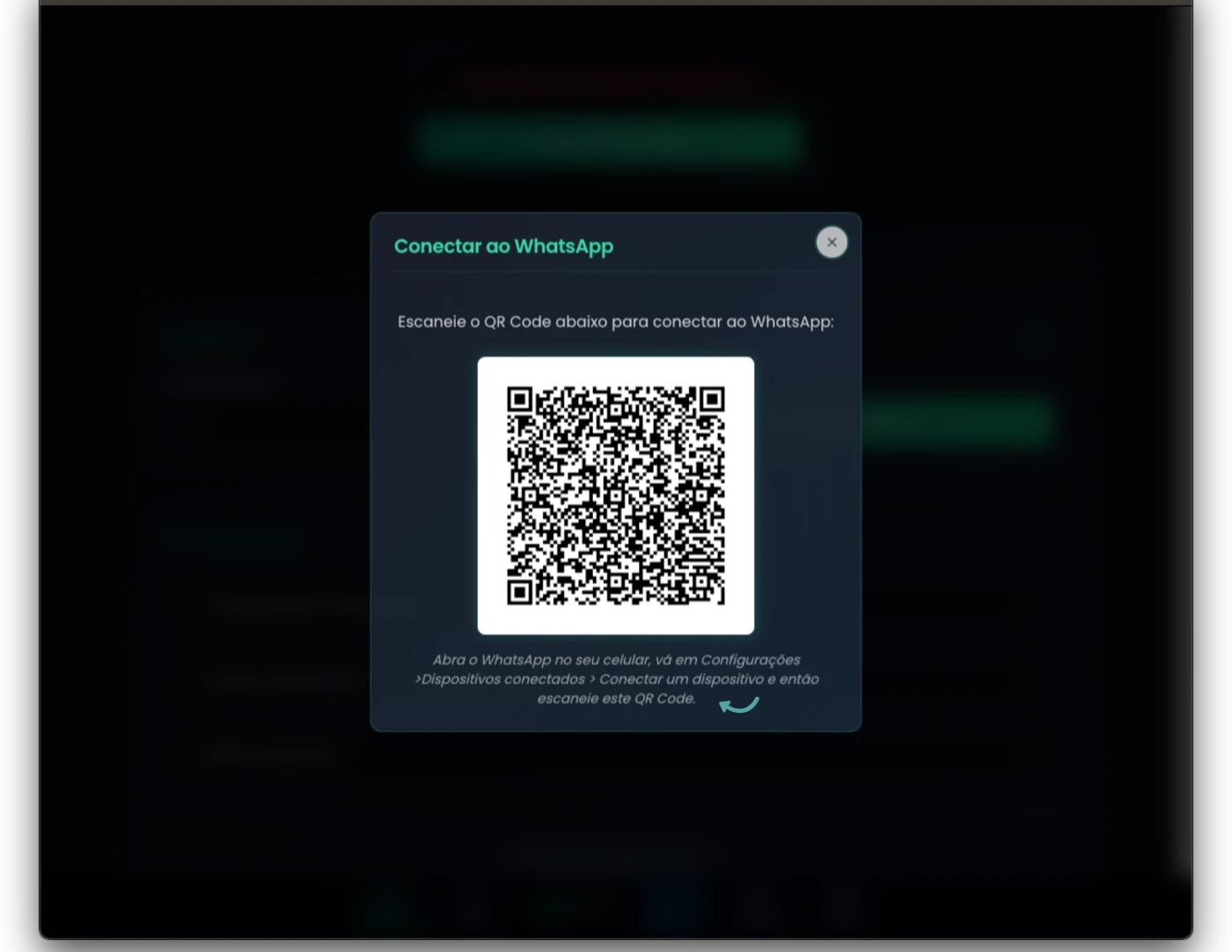Click the QR code's bottom-left finder square
The width and height of the screenshot is (1232, 952).
click(520, 591)
